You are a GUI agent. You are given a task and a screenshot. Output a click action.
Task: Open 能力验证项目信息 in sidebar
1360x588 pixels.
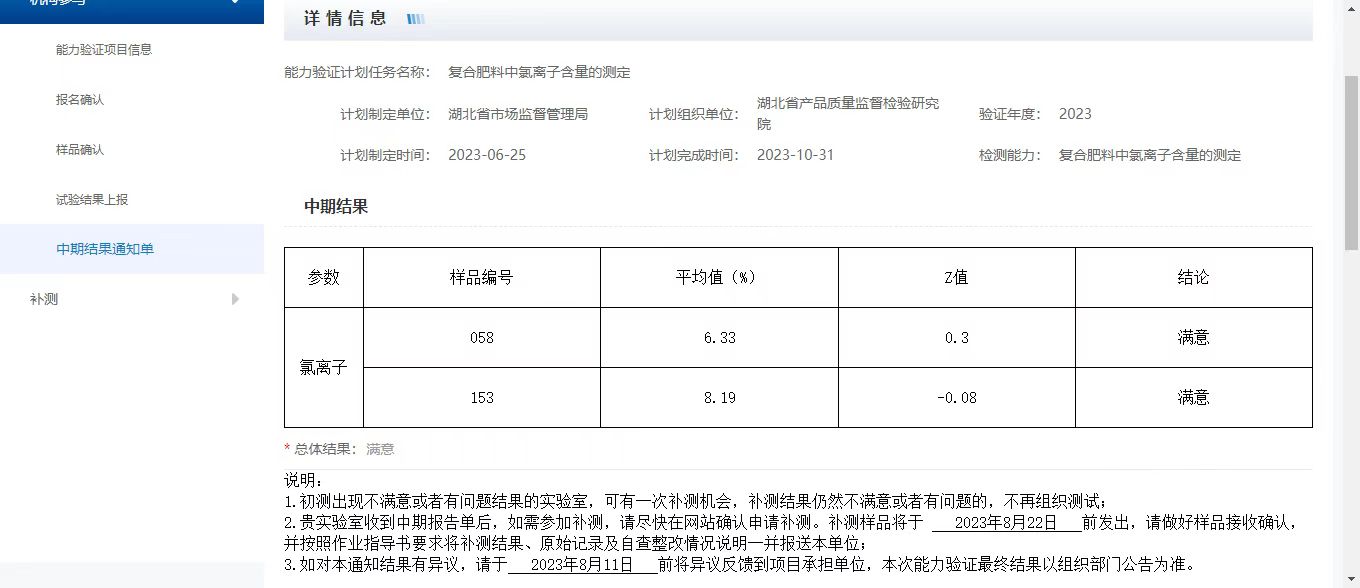(x=104, y=49)
